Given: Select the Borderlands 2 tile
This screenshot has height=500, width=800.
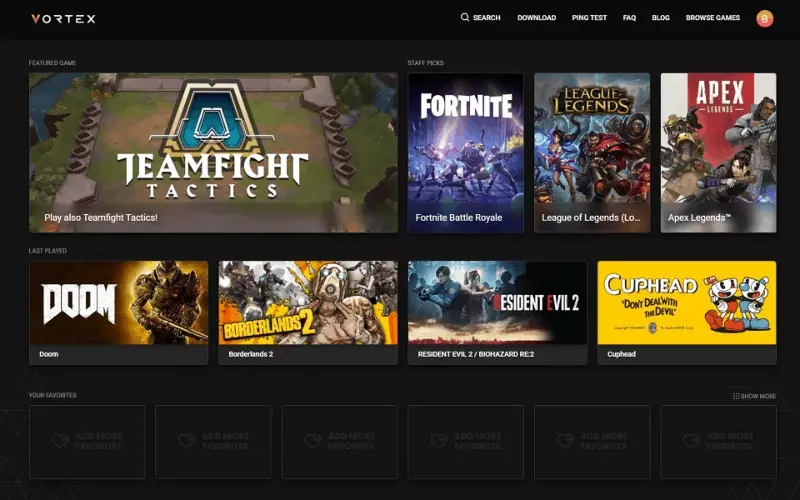Looking at the screenshot, I should pos(308,313).
